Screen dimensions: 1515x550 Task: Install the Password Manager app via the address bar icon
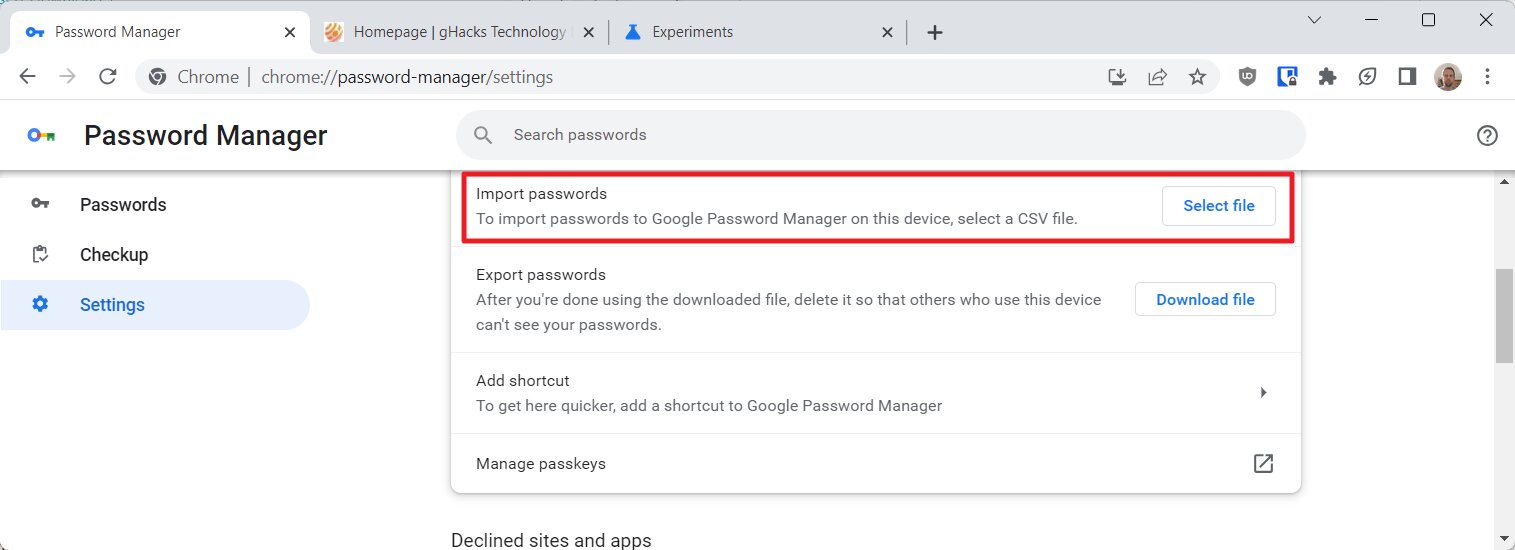coord(1118,77)
